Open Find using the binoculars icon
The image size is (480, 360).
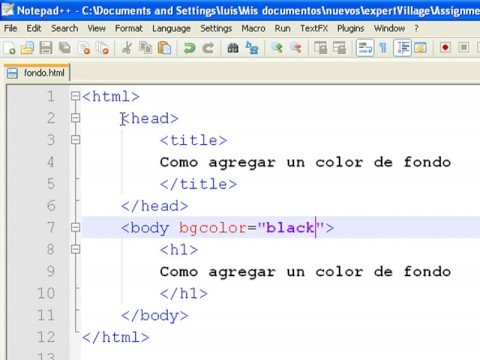[233, 48]
